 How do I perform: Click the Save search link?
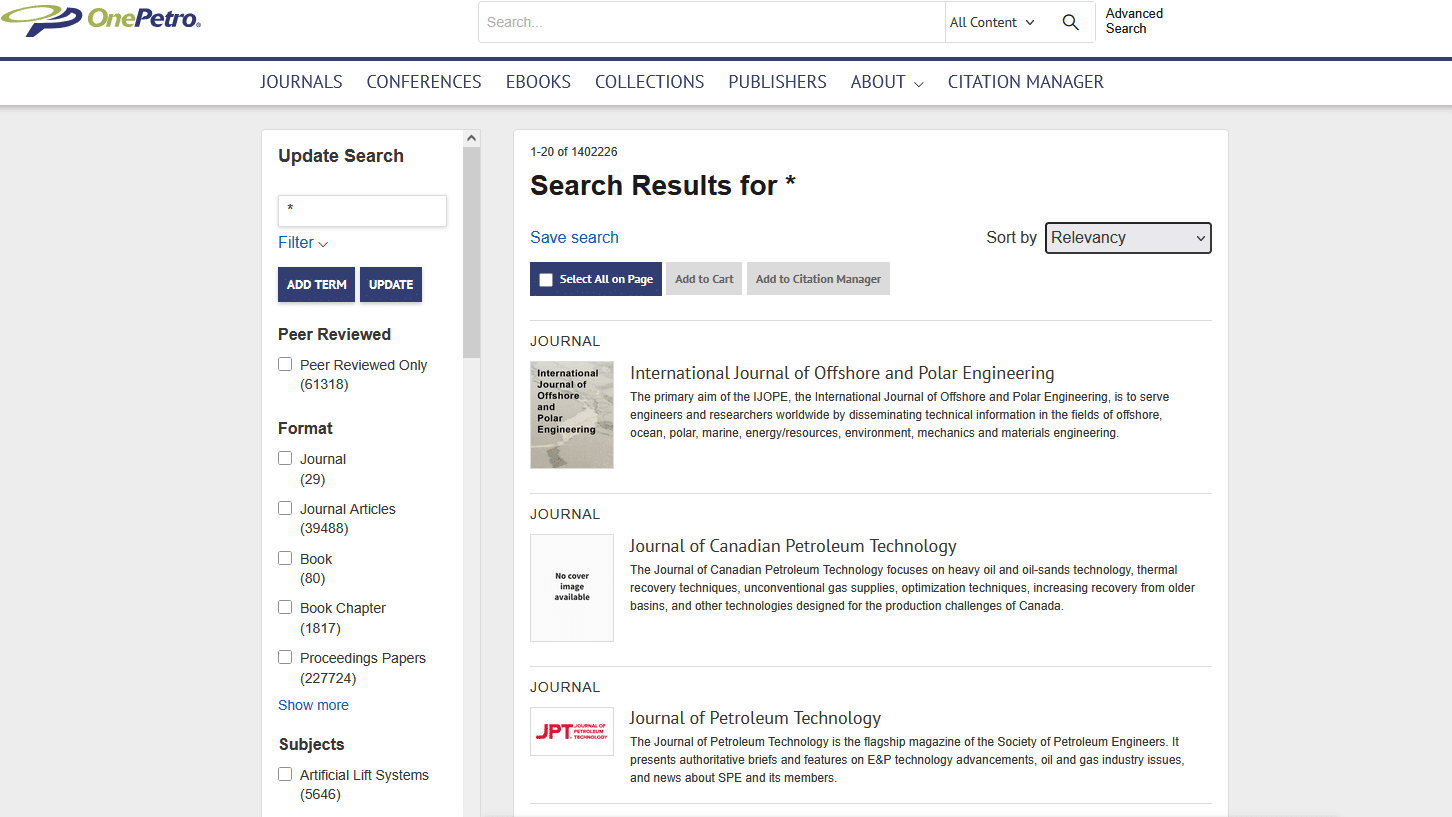[574, 238]
